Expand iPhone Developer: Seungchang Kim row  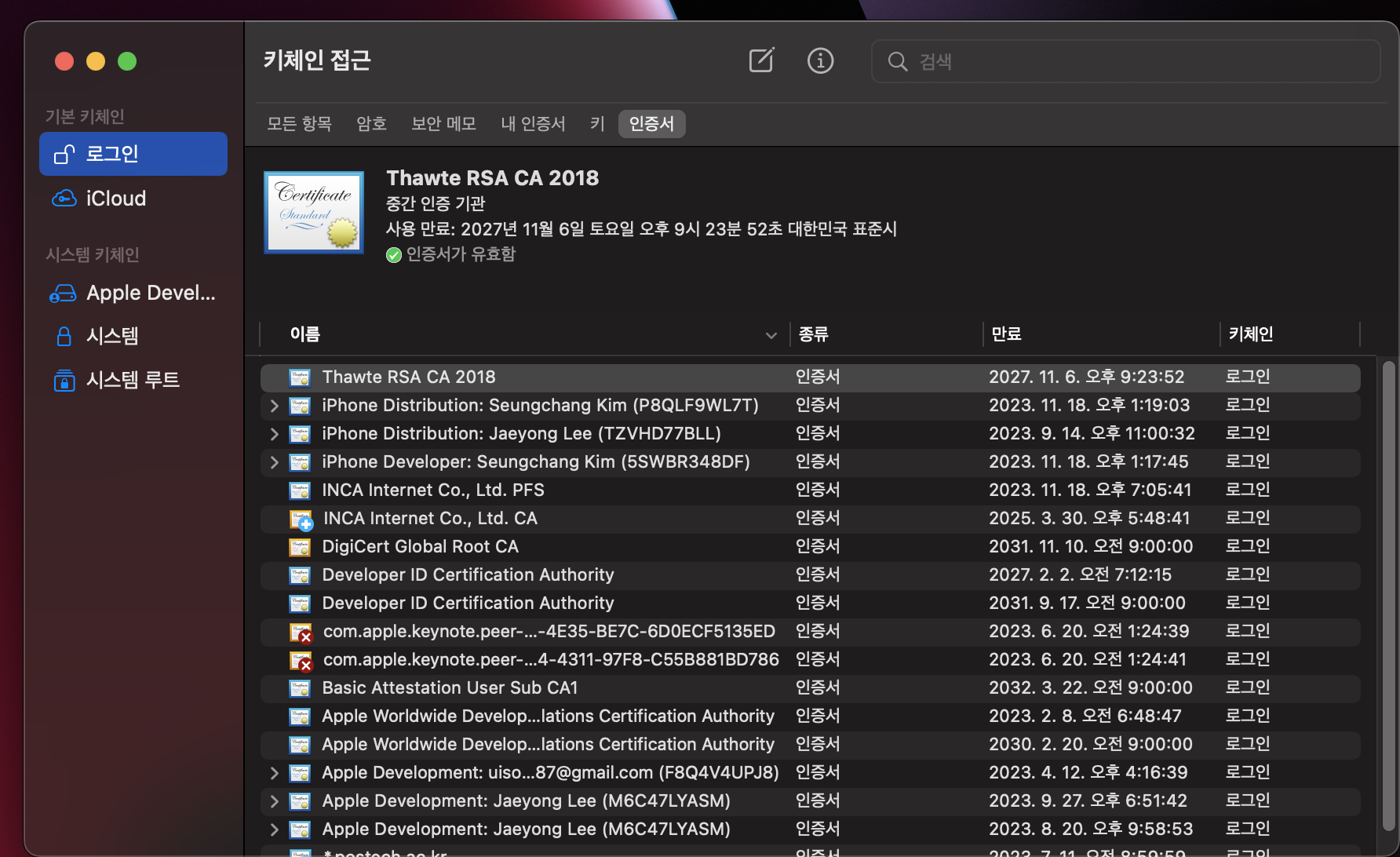coord(274,462)
